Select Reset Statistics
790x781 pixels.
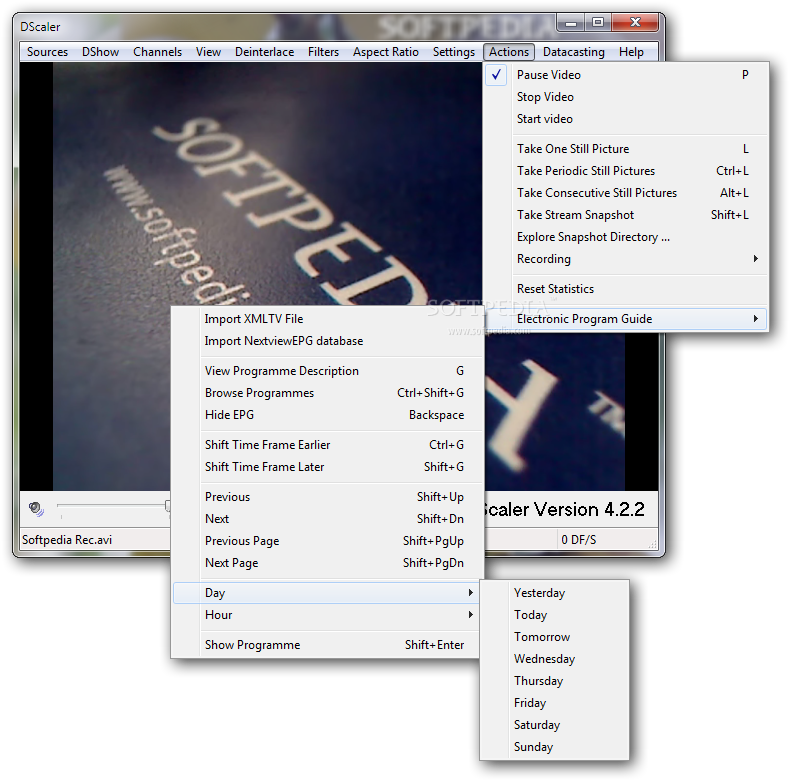click(x=626, y=289)
